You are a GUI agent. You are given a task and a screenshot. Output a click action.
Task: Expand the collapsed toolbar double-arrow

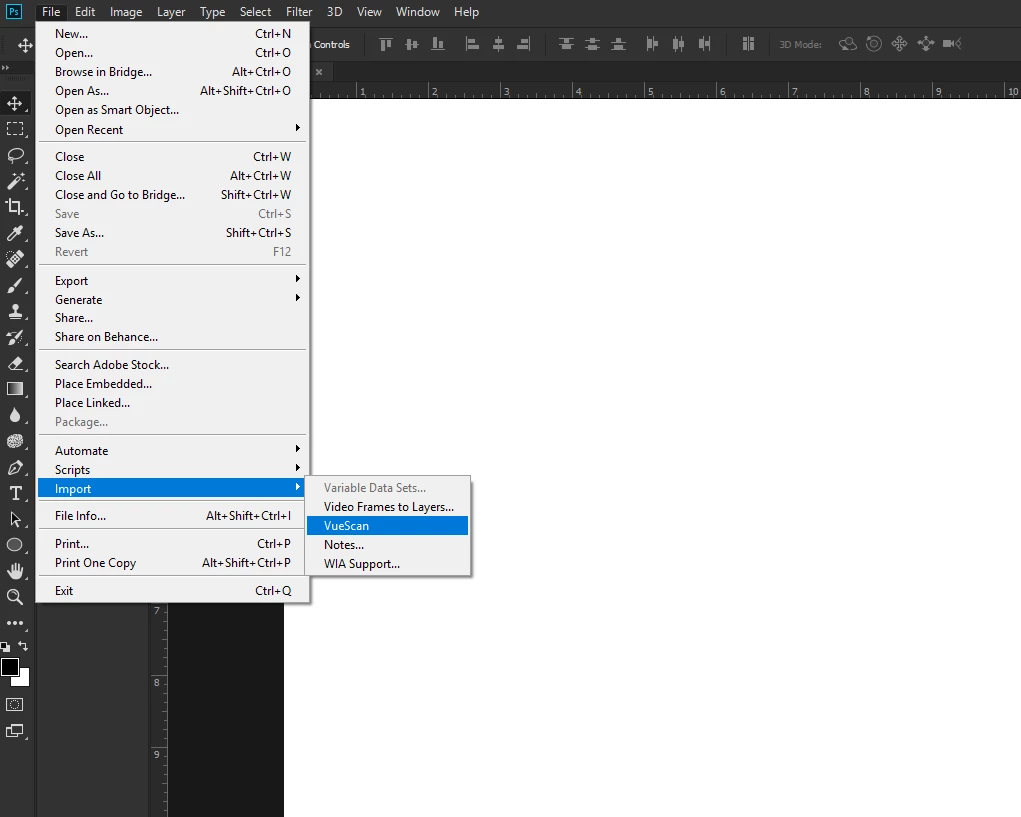[5, 67]
